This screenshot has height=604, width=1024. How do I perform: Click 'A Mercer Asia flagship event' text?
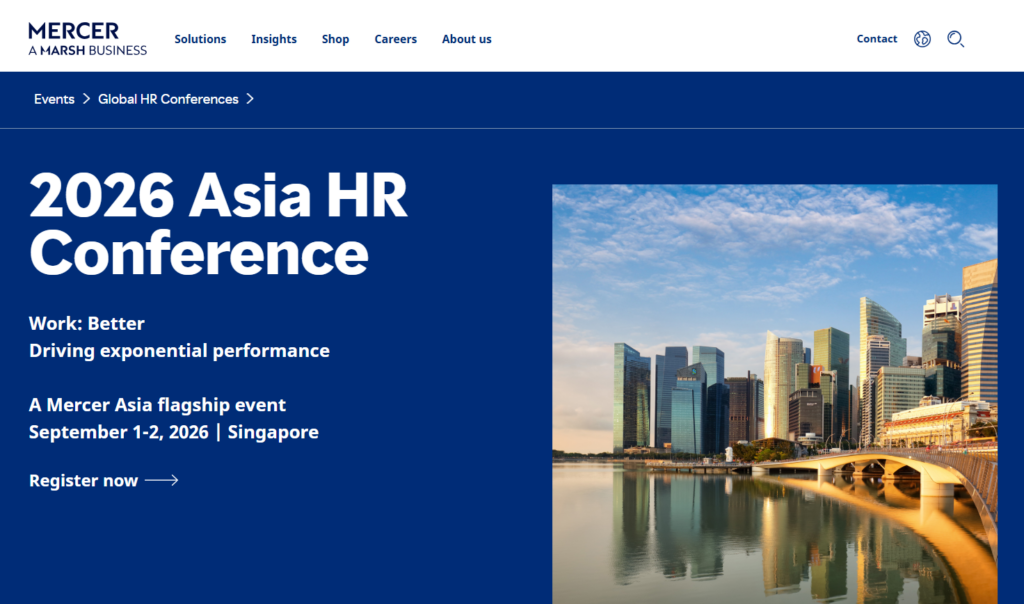(x=157, y=405)
